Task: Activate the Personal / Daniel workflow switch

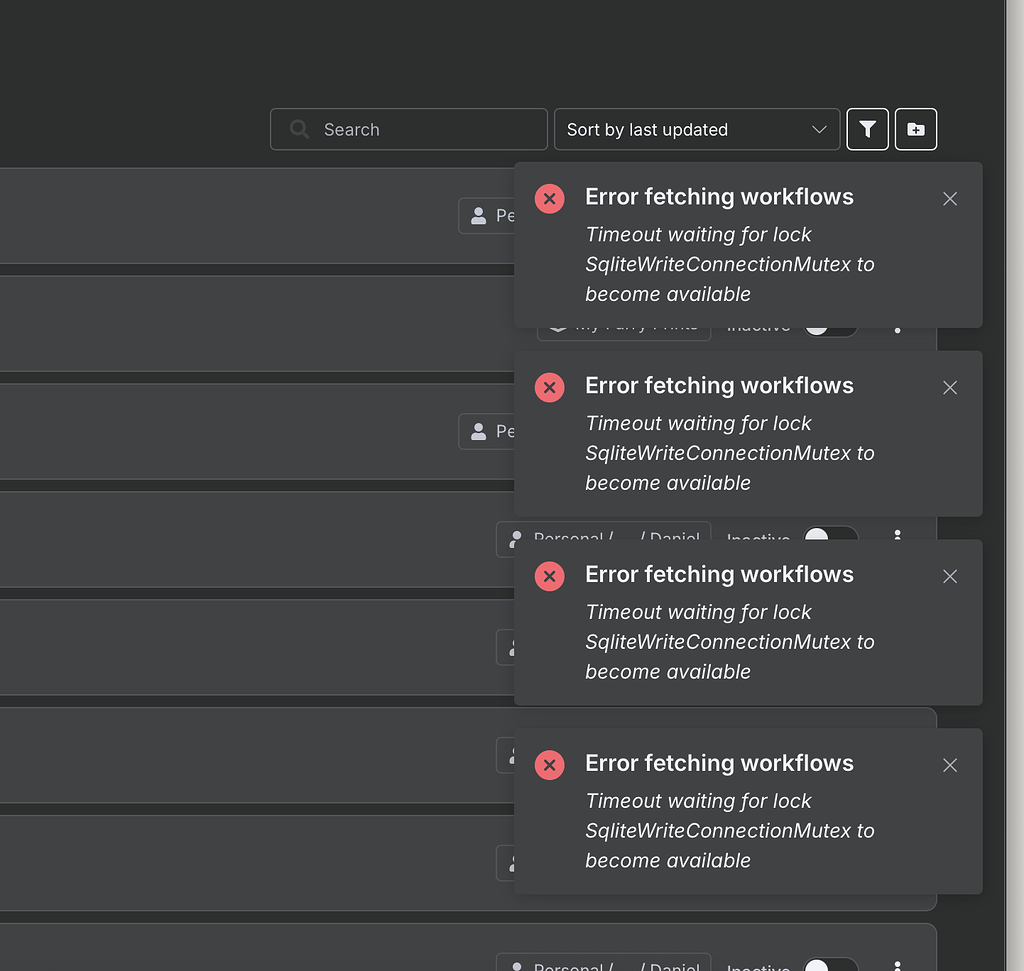Action: click(x=830, y=539)
